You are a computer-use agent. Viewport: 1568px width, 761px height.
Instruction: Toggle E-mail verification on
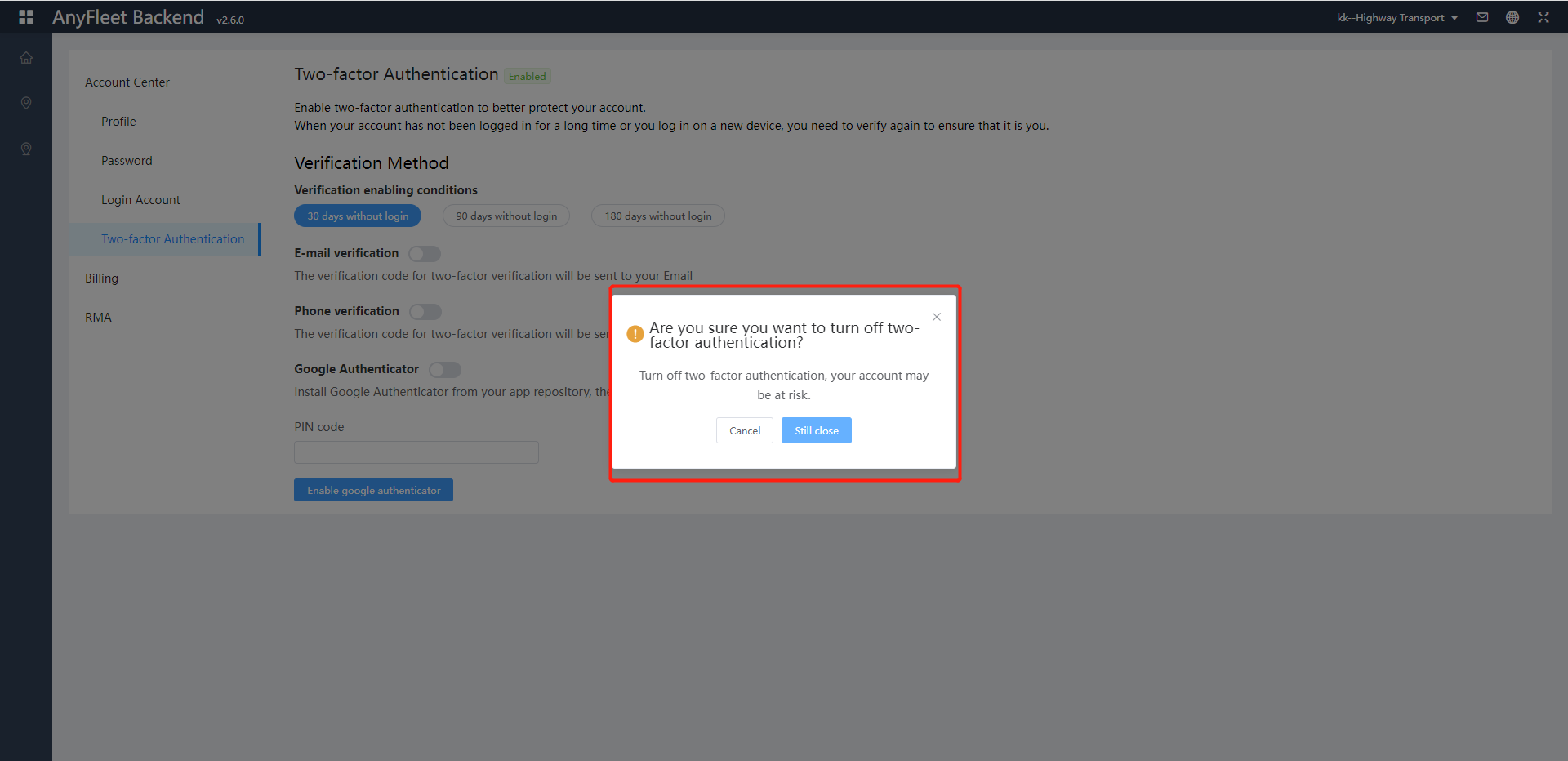coord(425,253)
